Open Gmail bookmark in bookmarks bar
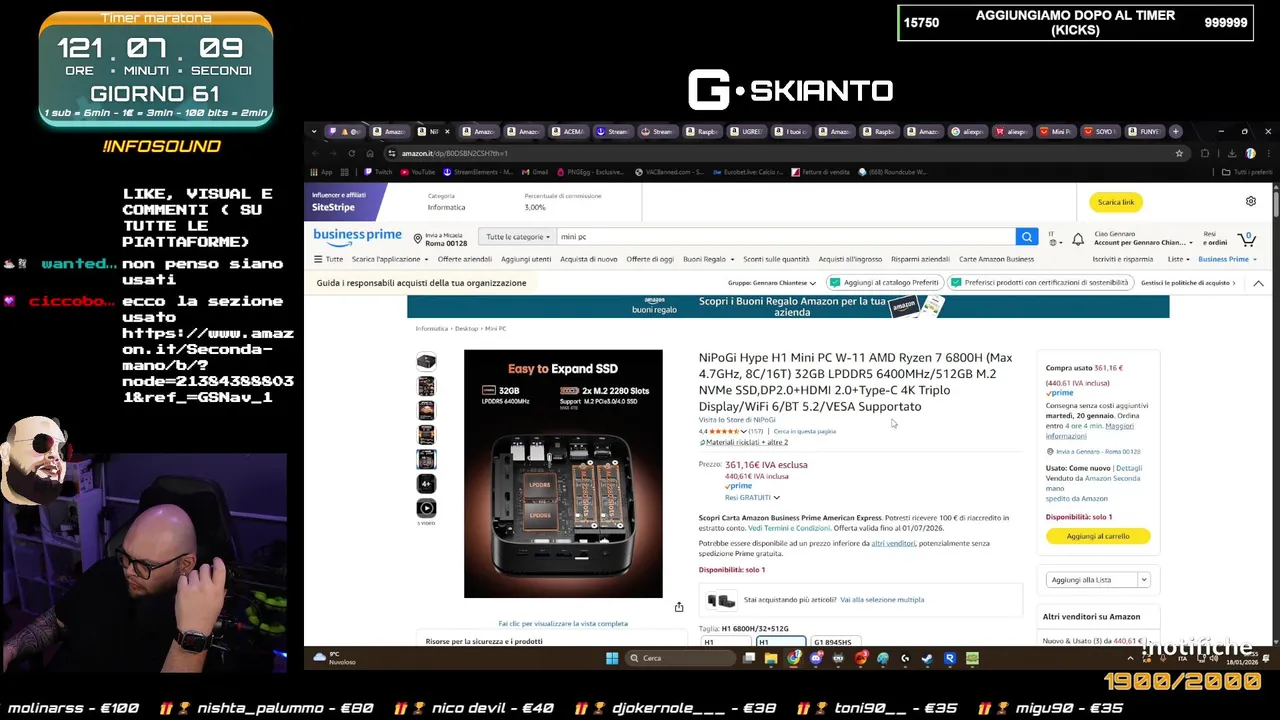Screen dimensions: 1280x720 [x=535, y=172]
